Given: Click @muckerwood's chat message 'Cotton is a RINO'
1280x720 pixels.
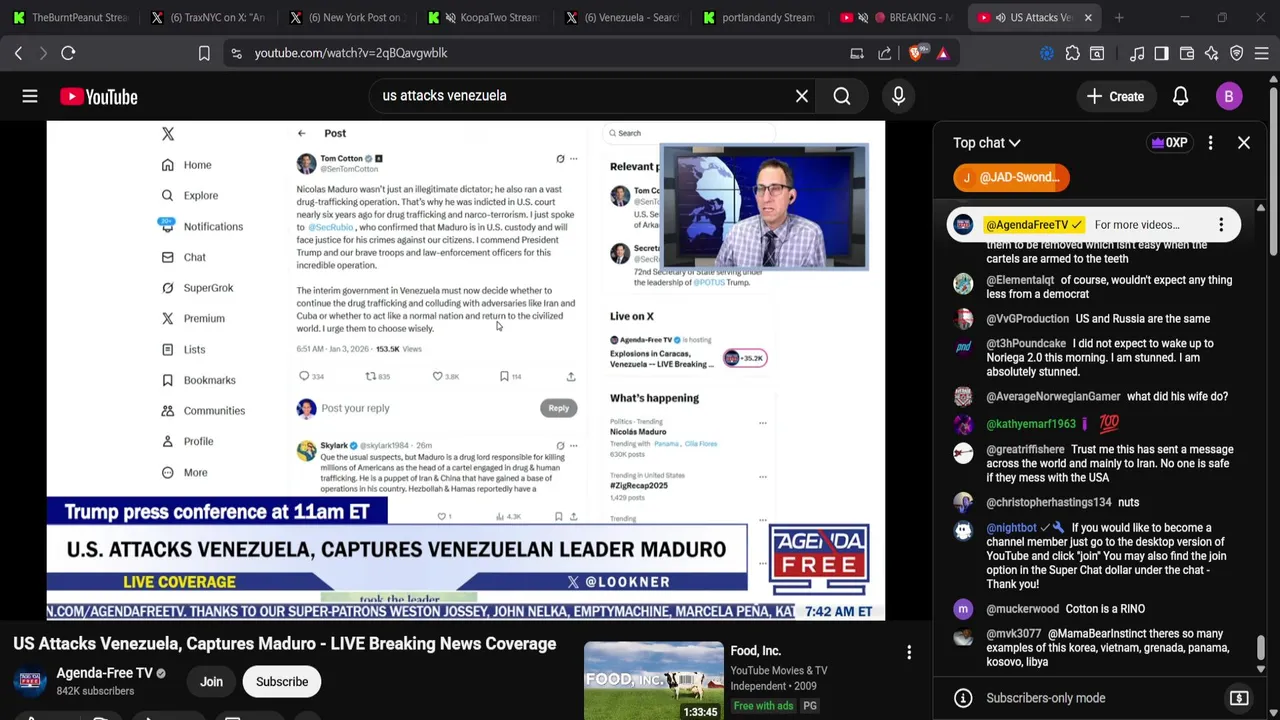Looking at the screenshot, I should tap(1104, 609).
